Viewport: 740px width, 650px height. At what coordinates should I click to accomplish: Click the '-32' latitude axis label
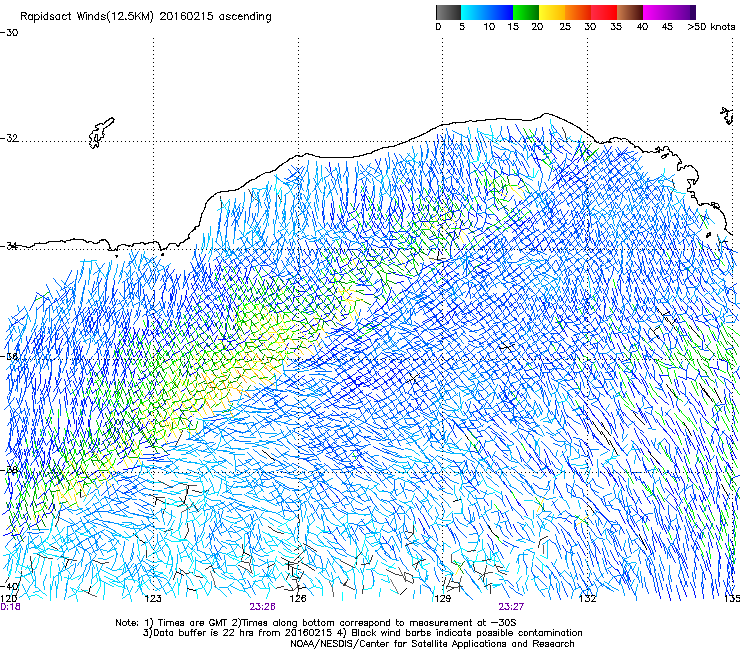tap(9, 138)
